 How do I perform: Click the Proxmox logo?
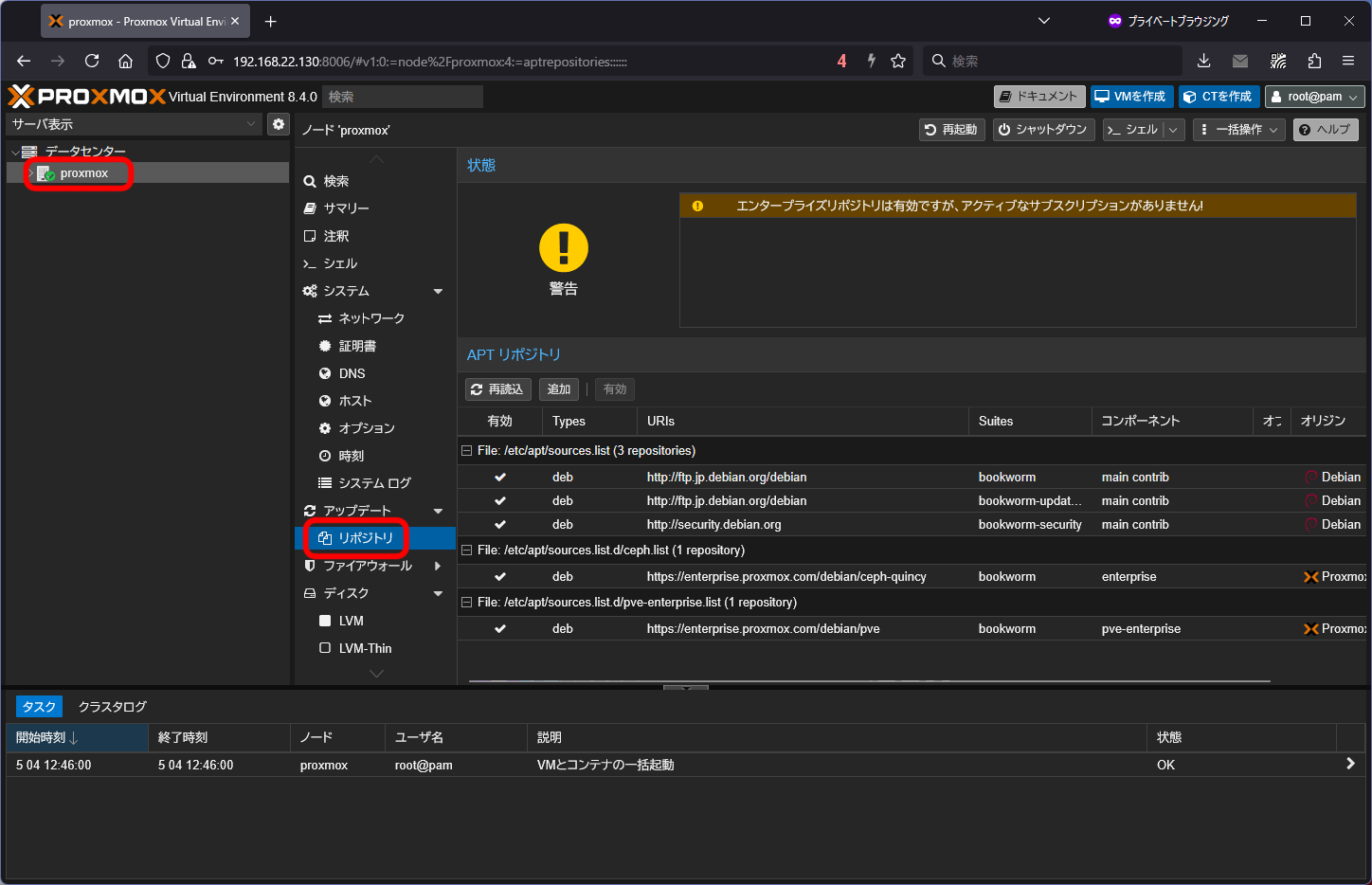click(86, 97)
